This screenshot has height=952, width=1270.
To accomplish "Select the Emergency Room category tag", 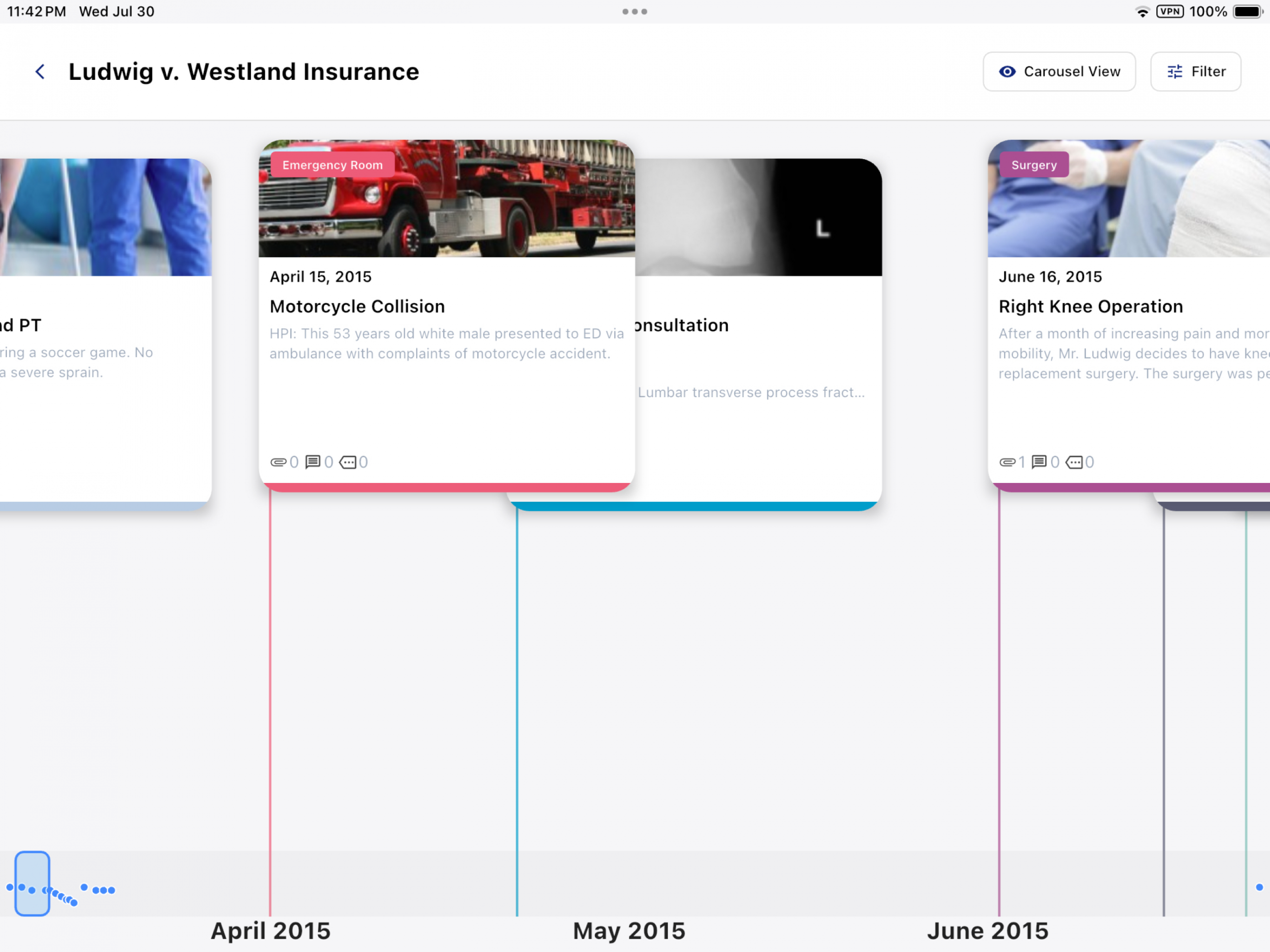I will [x=332, y=165].
